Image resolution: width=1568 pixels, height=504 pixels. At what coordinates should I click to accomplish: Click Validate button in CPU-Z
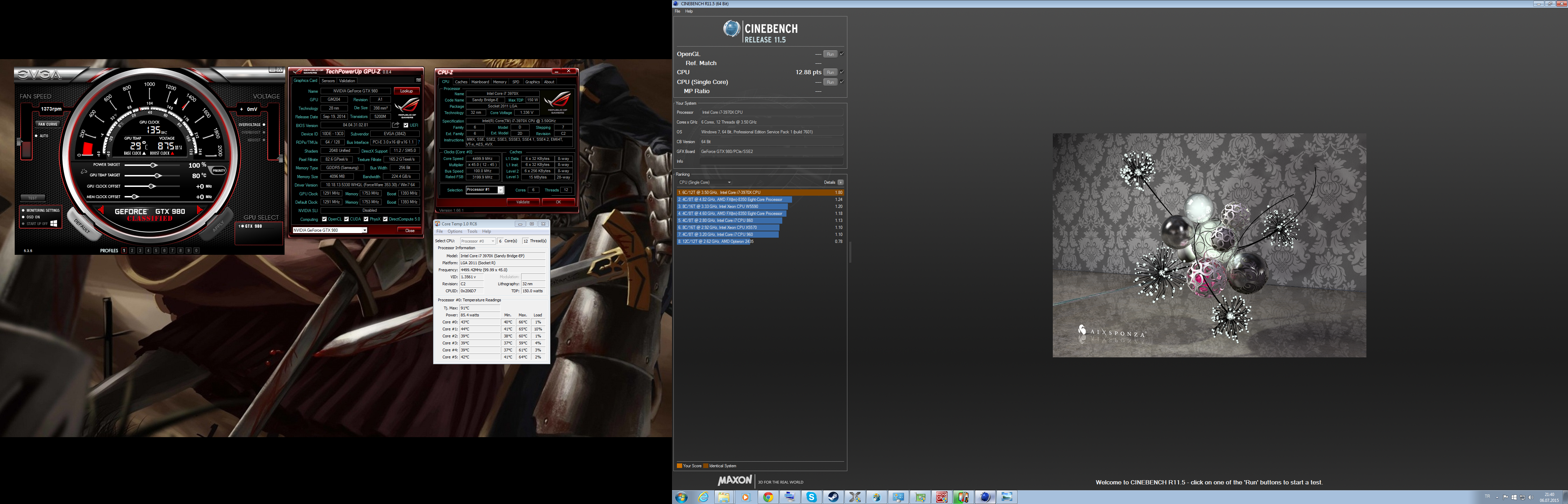click(523, 202)
